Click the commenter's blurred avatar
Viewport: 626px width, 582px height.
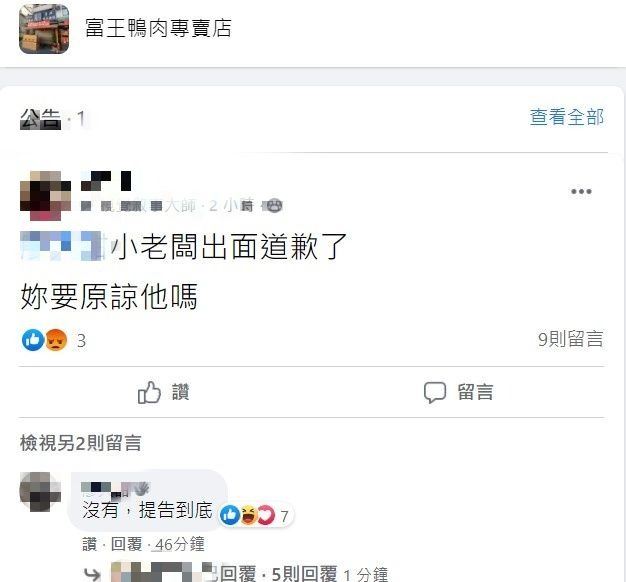[40, 492]
